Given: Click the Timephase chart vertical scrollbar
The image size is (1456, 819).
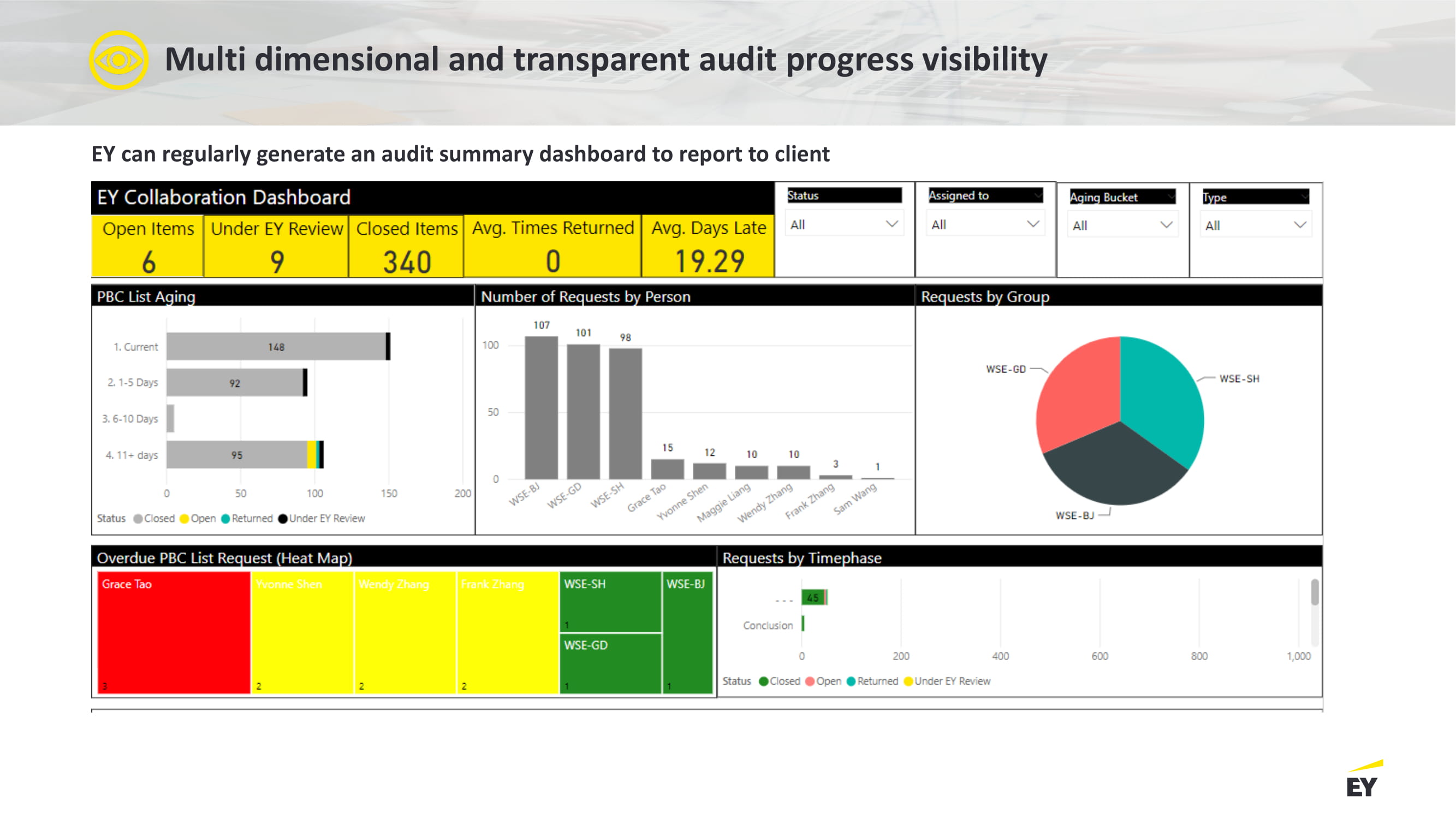Looking at the screenshot, I should 1315,594.
